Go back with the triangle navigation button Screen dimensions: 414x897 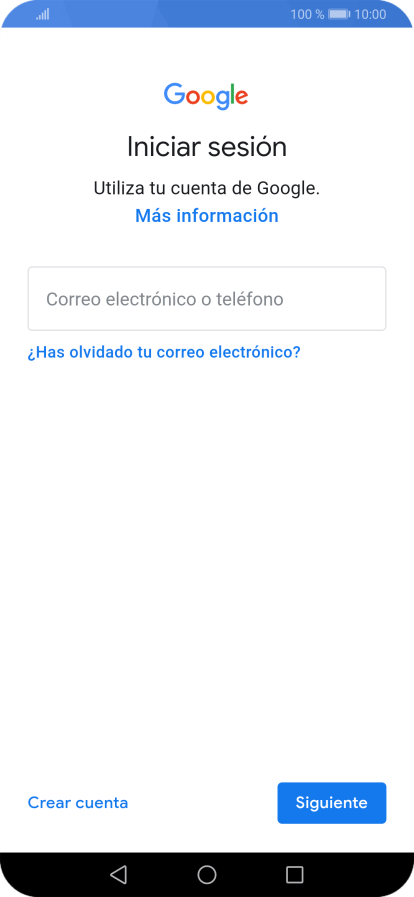click(118, 874)
